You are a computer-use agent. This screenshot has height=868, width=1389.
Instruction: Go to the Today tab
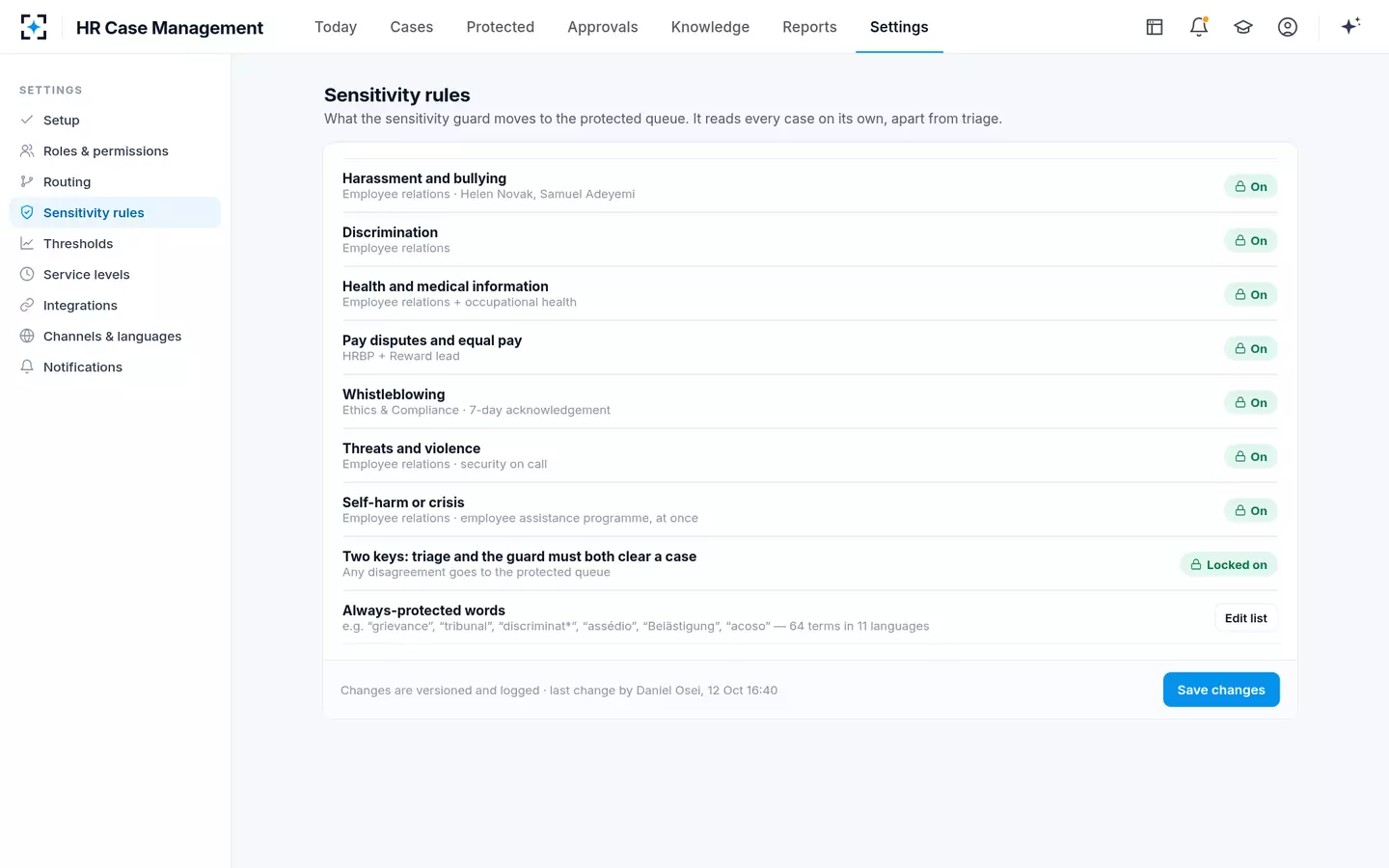click(x=336, y=27)
